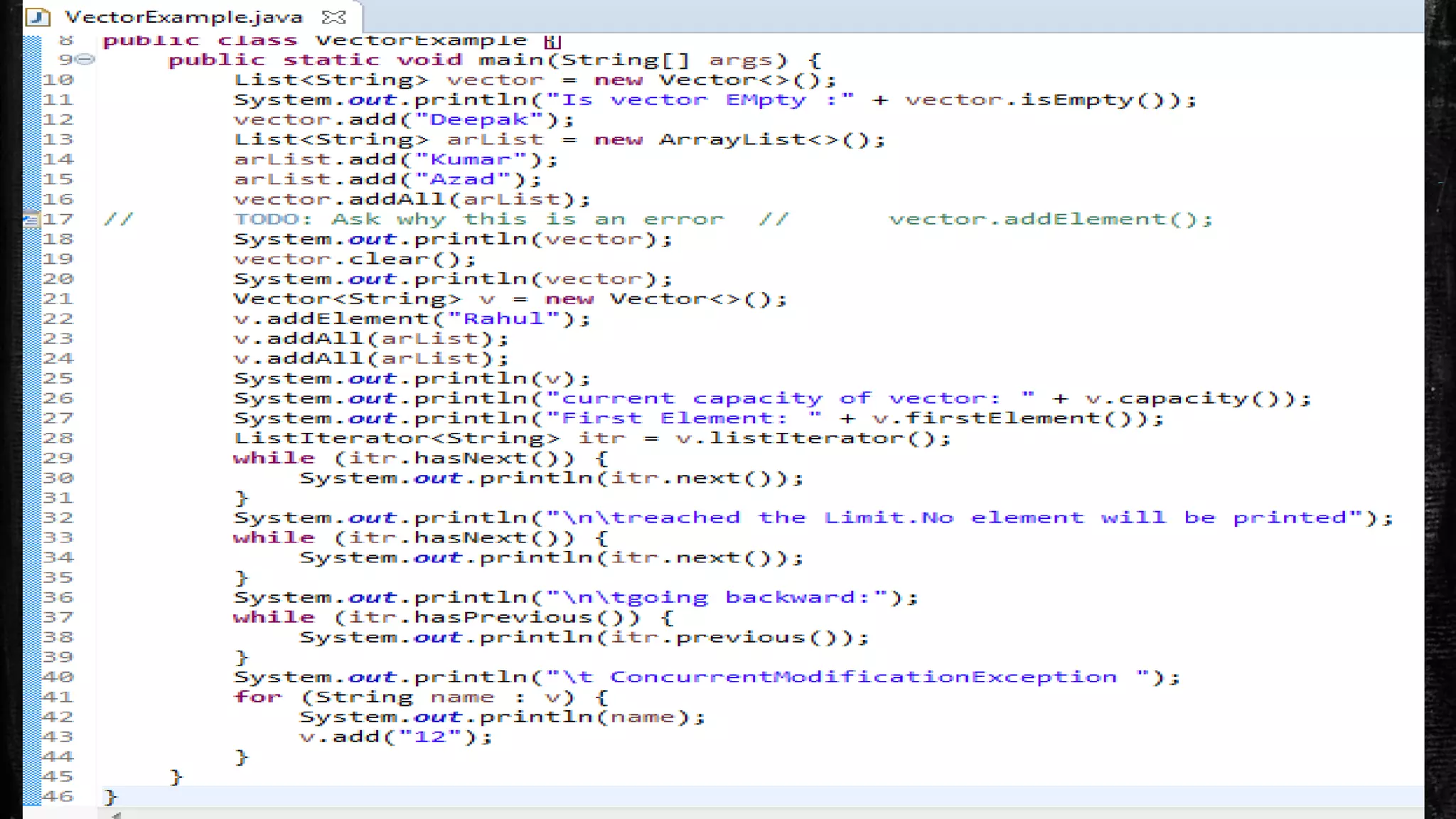Collapse the main method fold at line 9
1456x819 pixels.
(x=86, y=60)
